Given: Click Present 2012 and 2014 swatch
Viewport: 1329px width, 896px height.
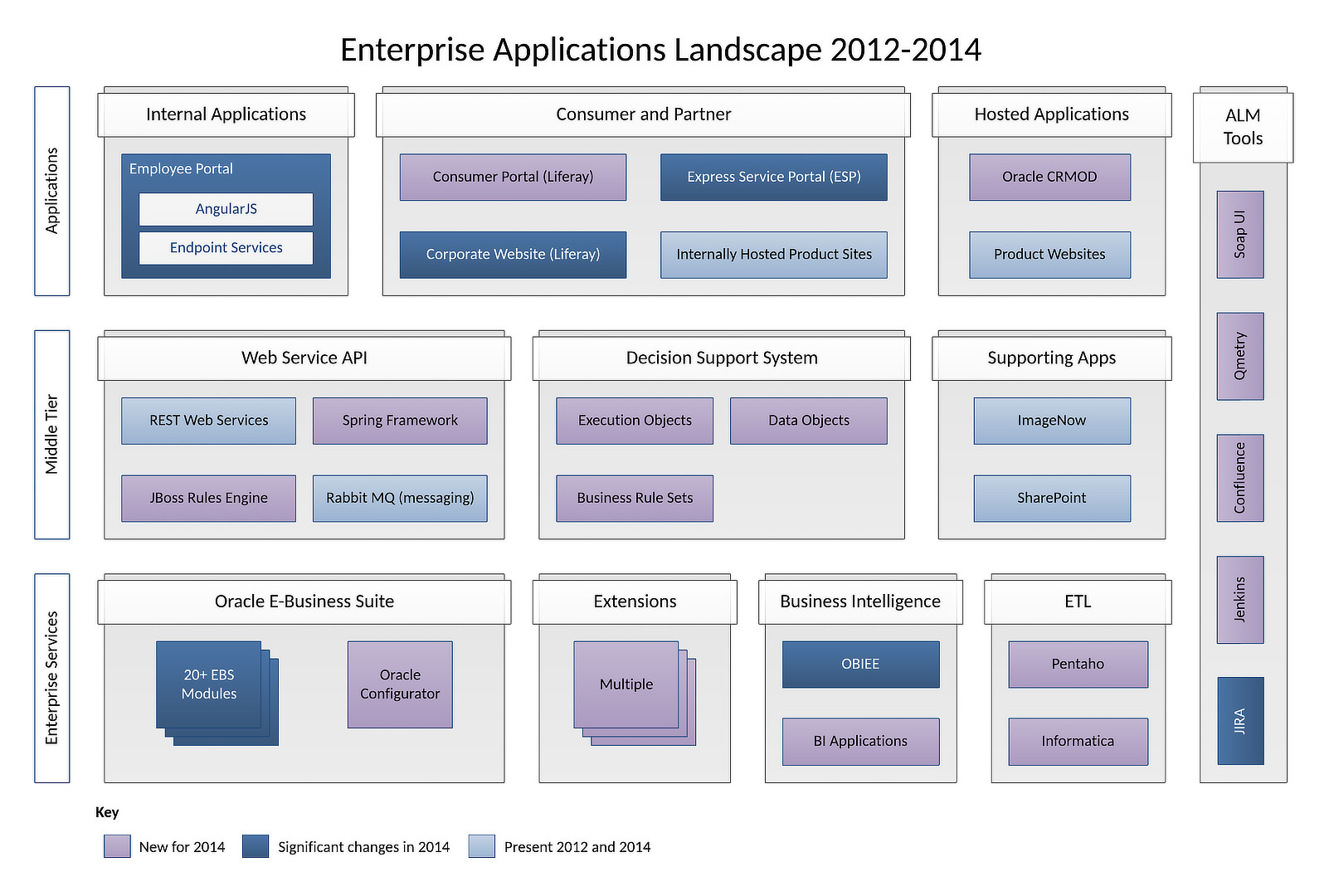Looking at the screenshot, I should (x=482, y=846).
